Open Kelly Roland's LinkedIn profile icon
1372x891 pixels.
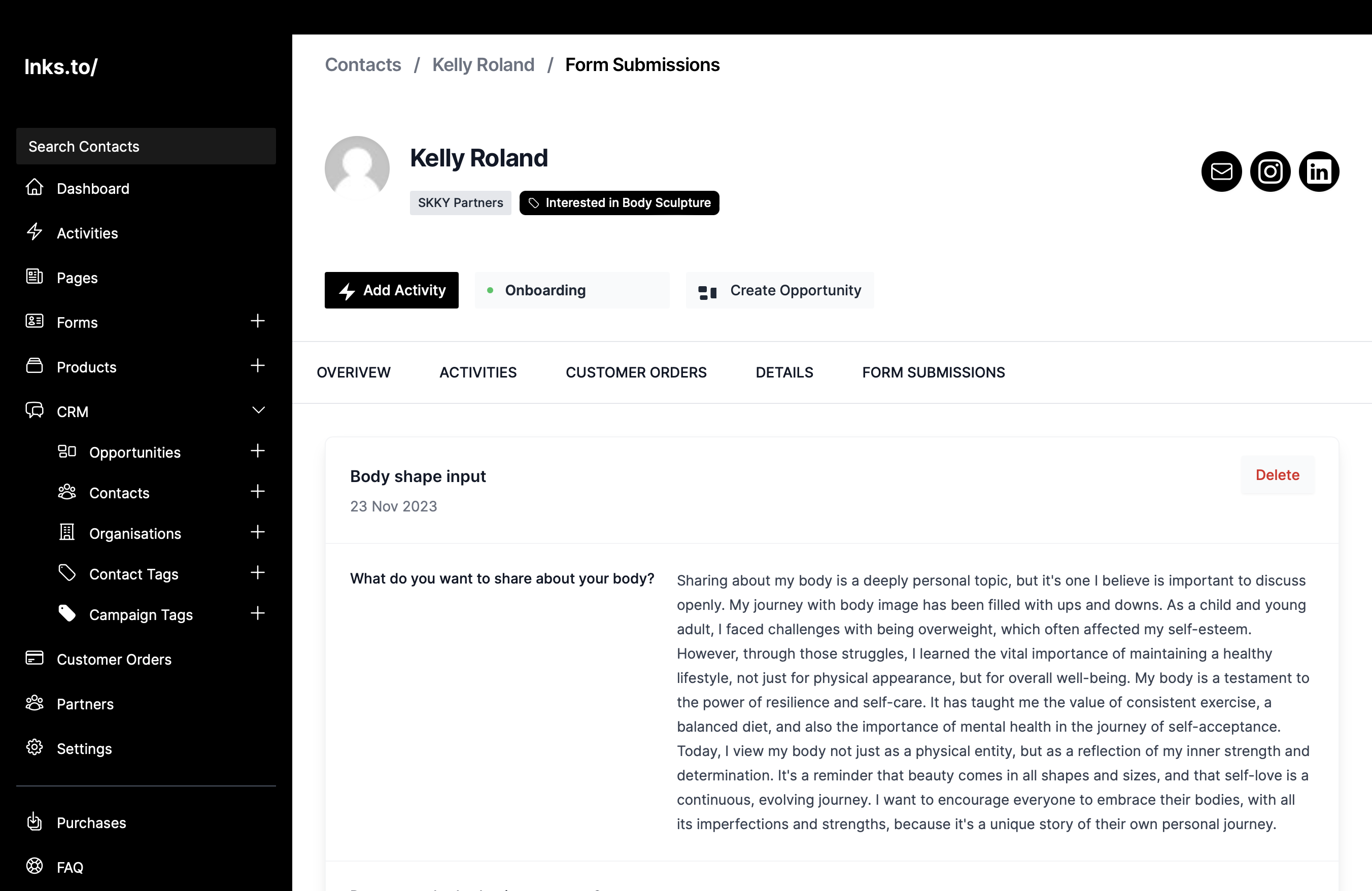(x=1318, y=172)
